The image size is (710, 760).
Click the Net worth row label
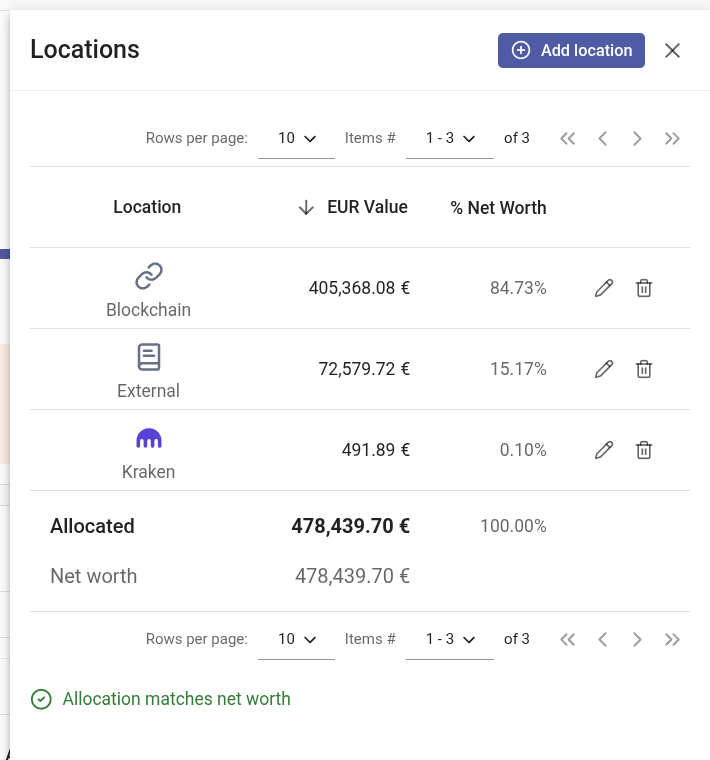[x=94, y=576]
